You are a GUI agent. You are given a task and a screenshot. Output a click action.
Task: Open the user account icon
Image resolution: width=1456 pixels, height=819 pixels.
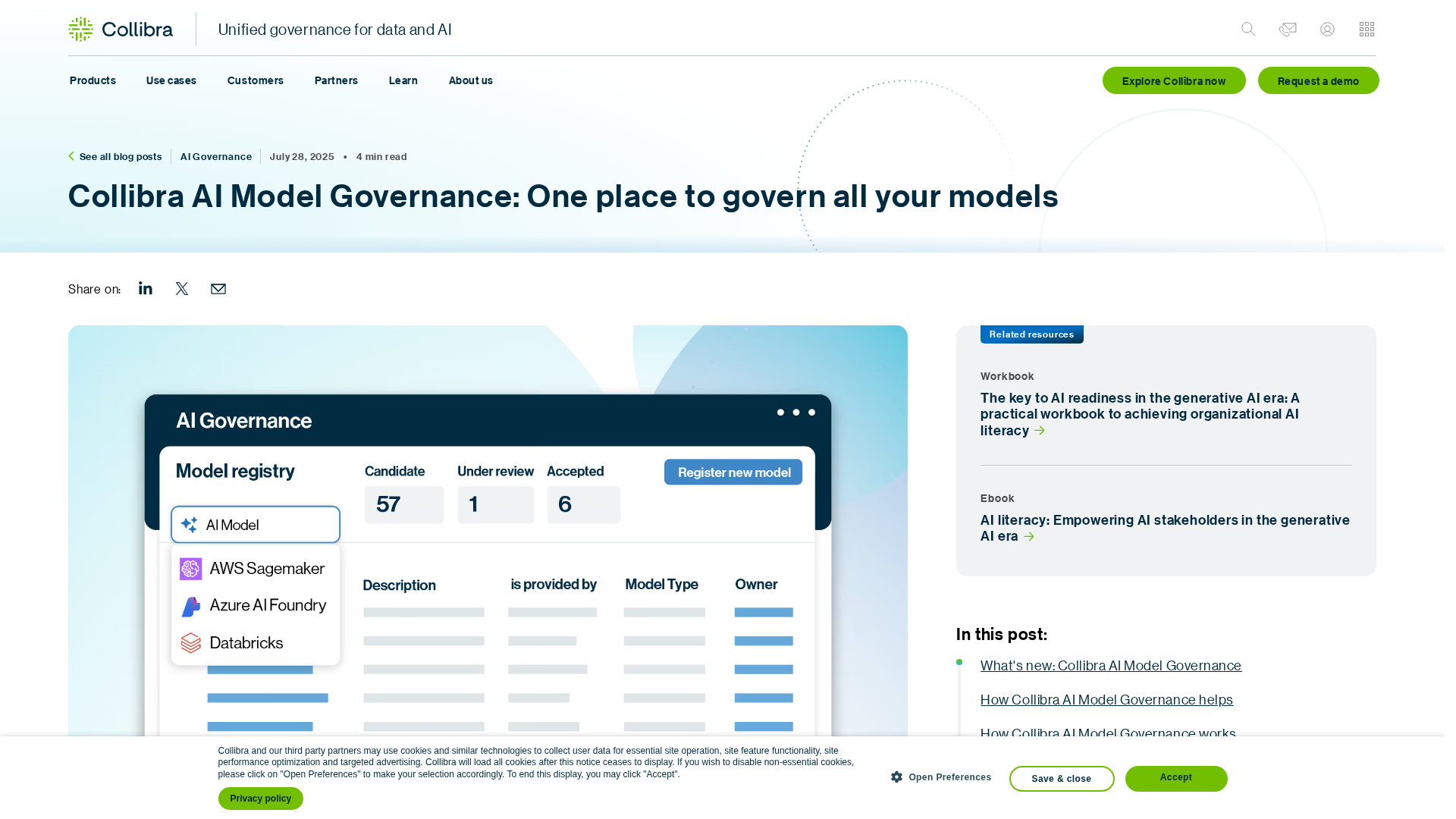[x=1327, y=30]
